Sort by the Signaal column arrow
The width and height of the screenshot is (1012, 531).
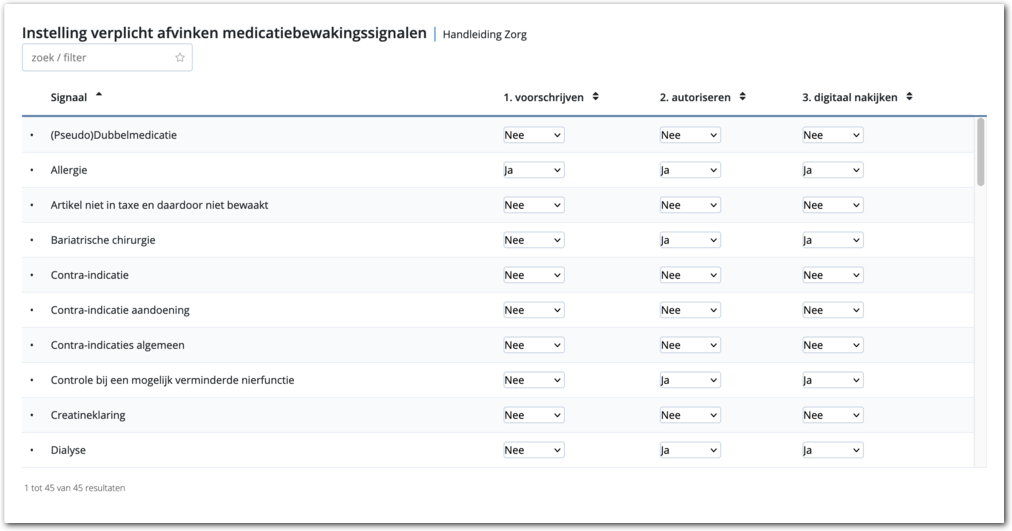pyautogui.click(x=99, y=96)
